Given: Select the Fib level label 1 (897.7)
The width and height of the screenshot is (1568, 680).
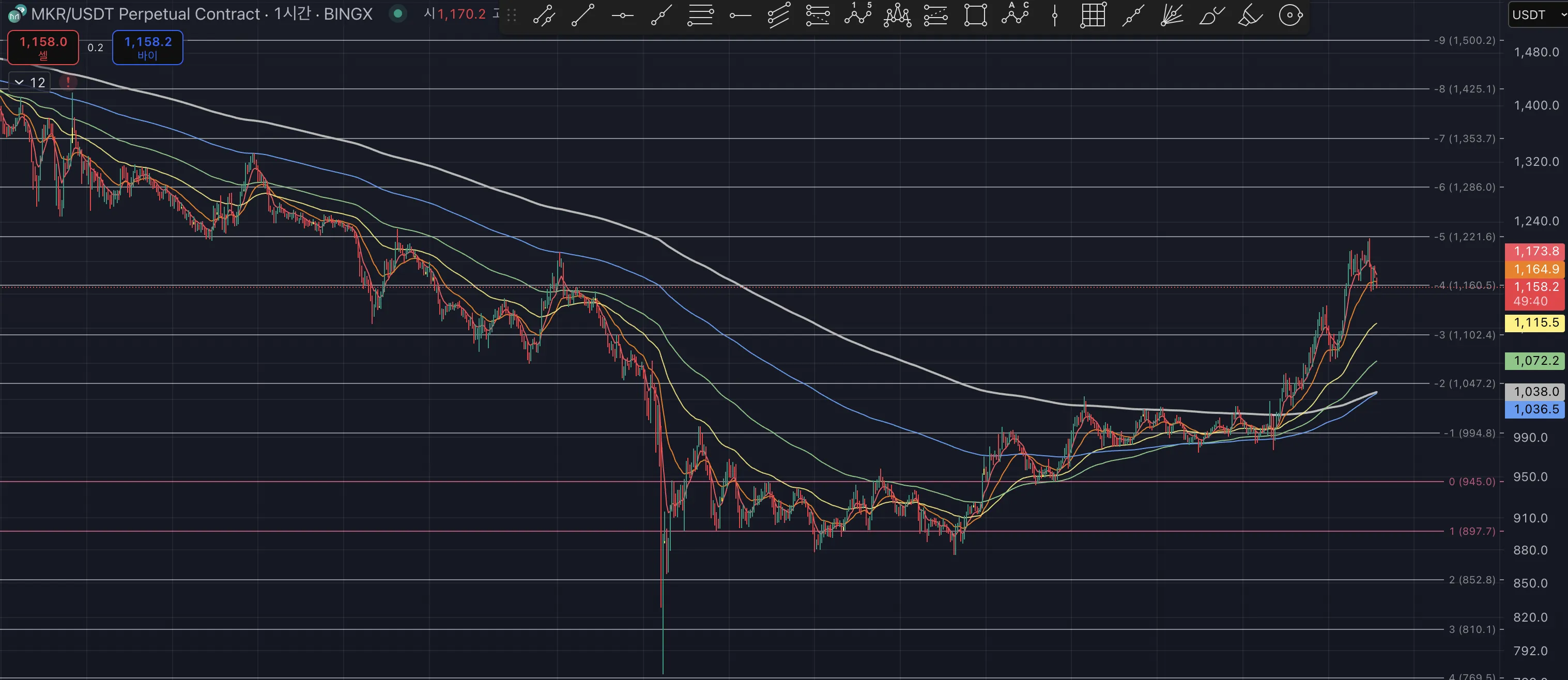Looking at the screenshot, I should tap(1472, 531).
